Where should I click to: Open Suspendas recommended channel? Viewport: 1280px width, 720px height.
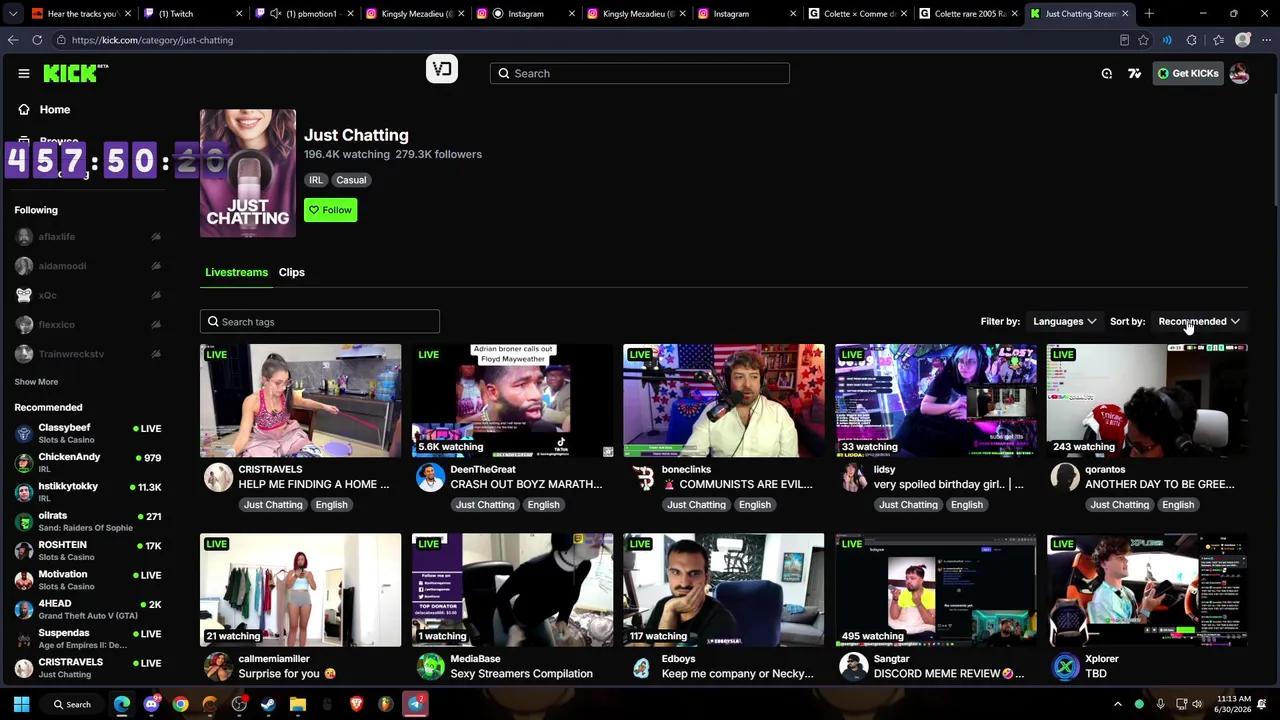[87, 638]
